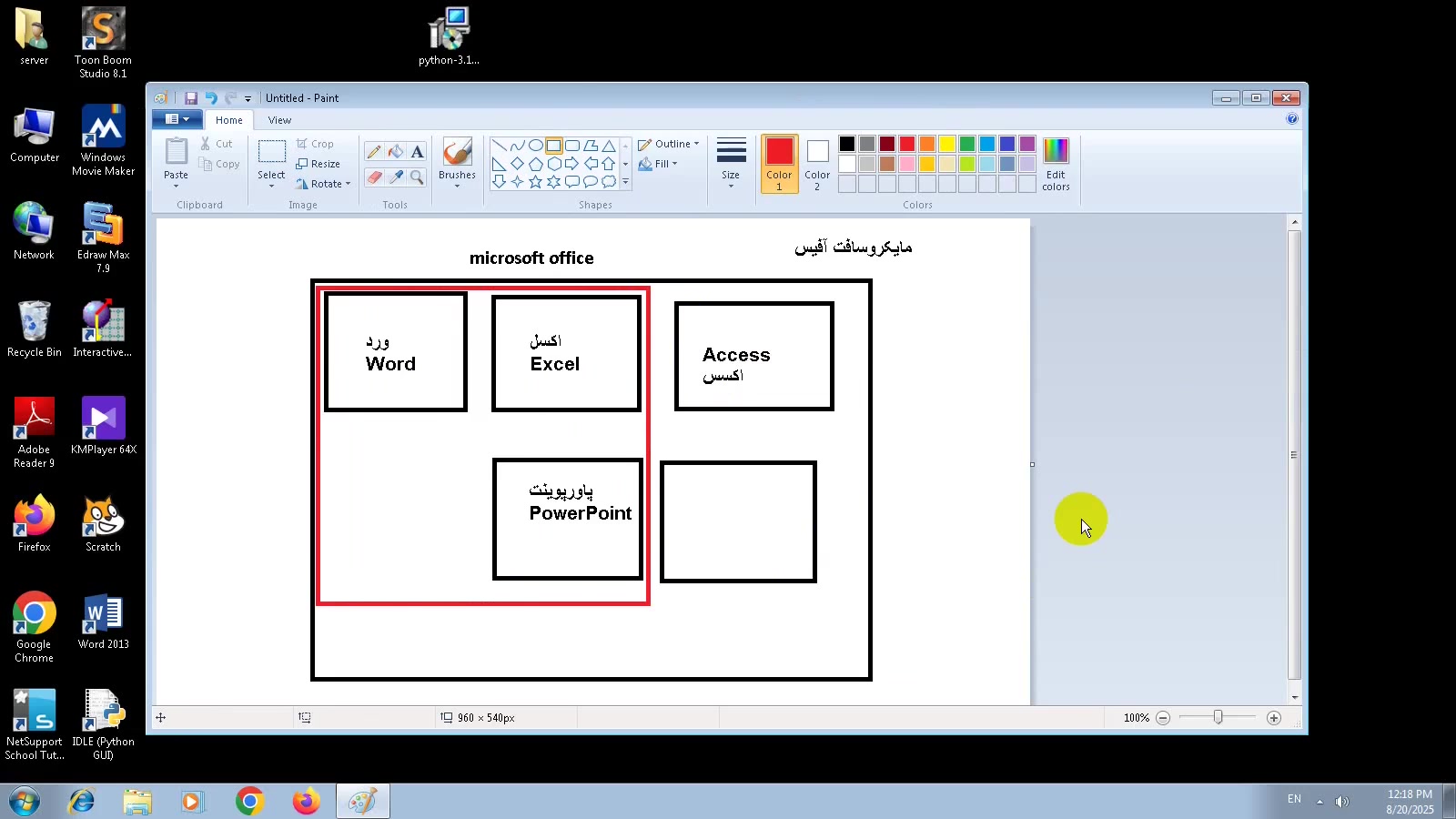
Task: Choose the Cloud callout shape
Action: point(608,182)
